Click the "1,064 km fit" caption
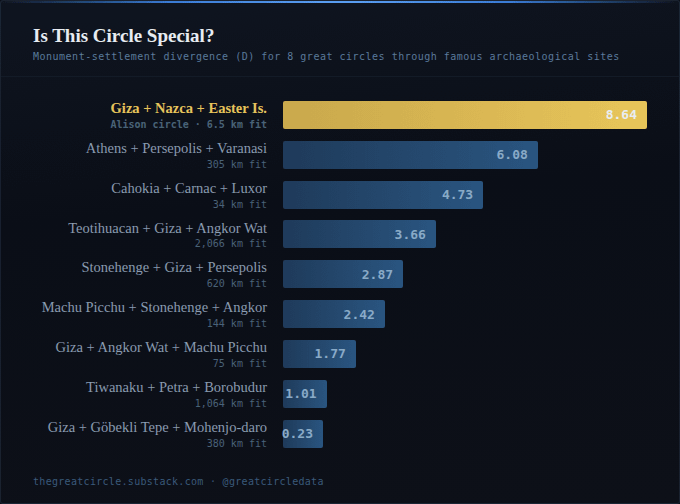 231,403
